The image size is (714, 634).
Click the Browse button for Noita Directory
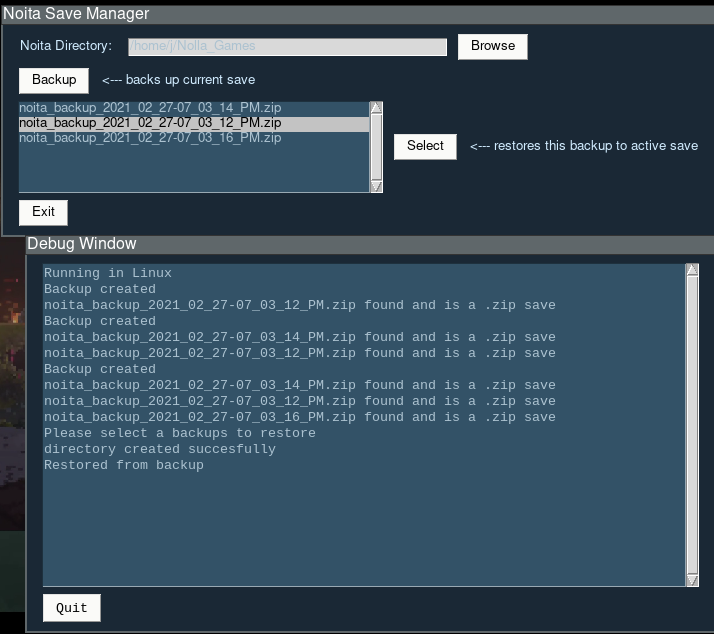click(x=493, y=46)
